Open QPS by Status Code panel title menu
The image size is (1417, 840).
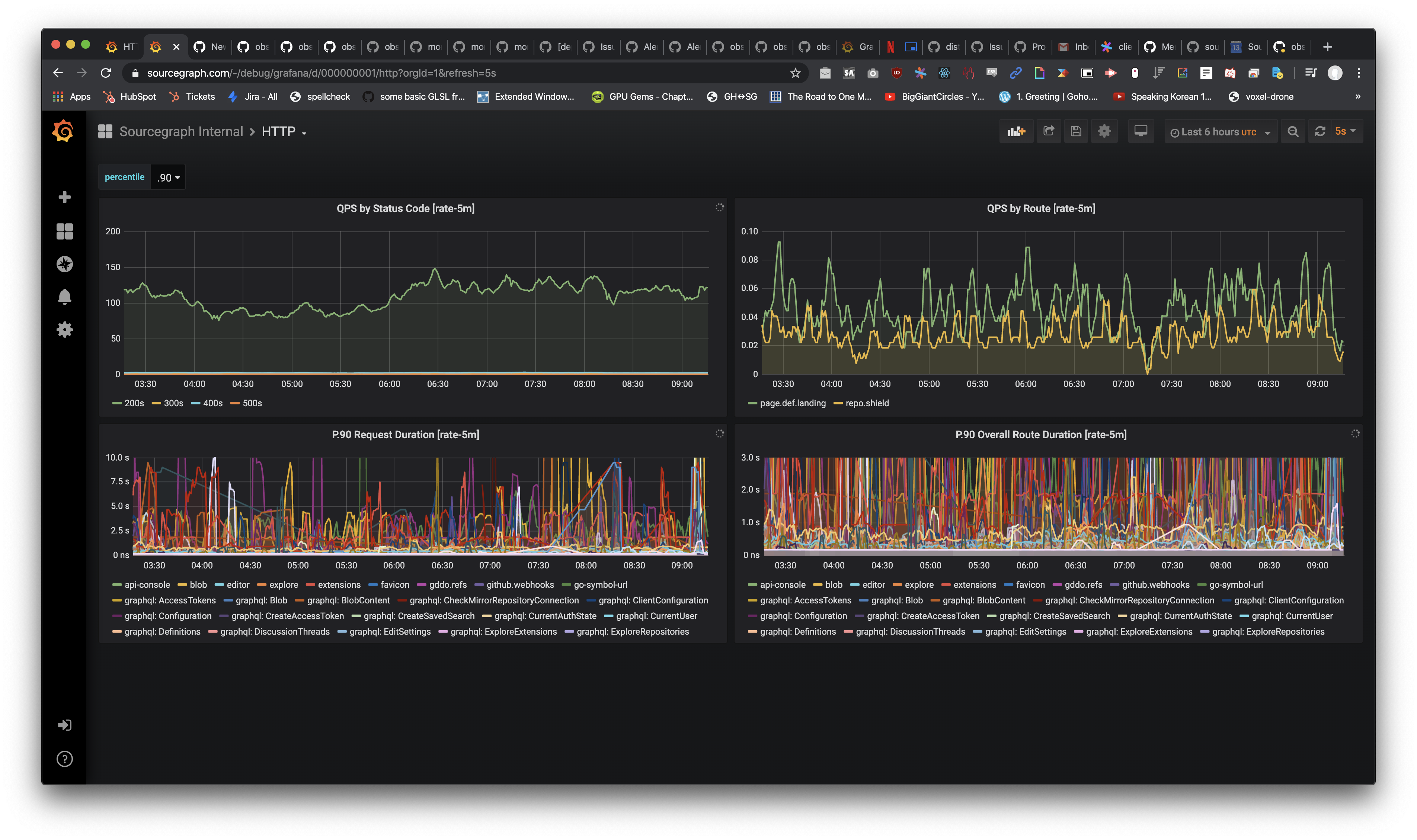[405, 208]
